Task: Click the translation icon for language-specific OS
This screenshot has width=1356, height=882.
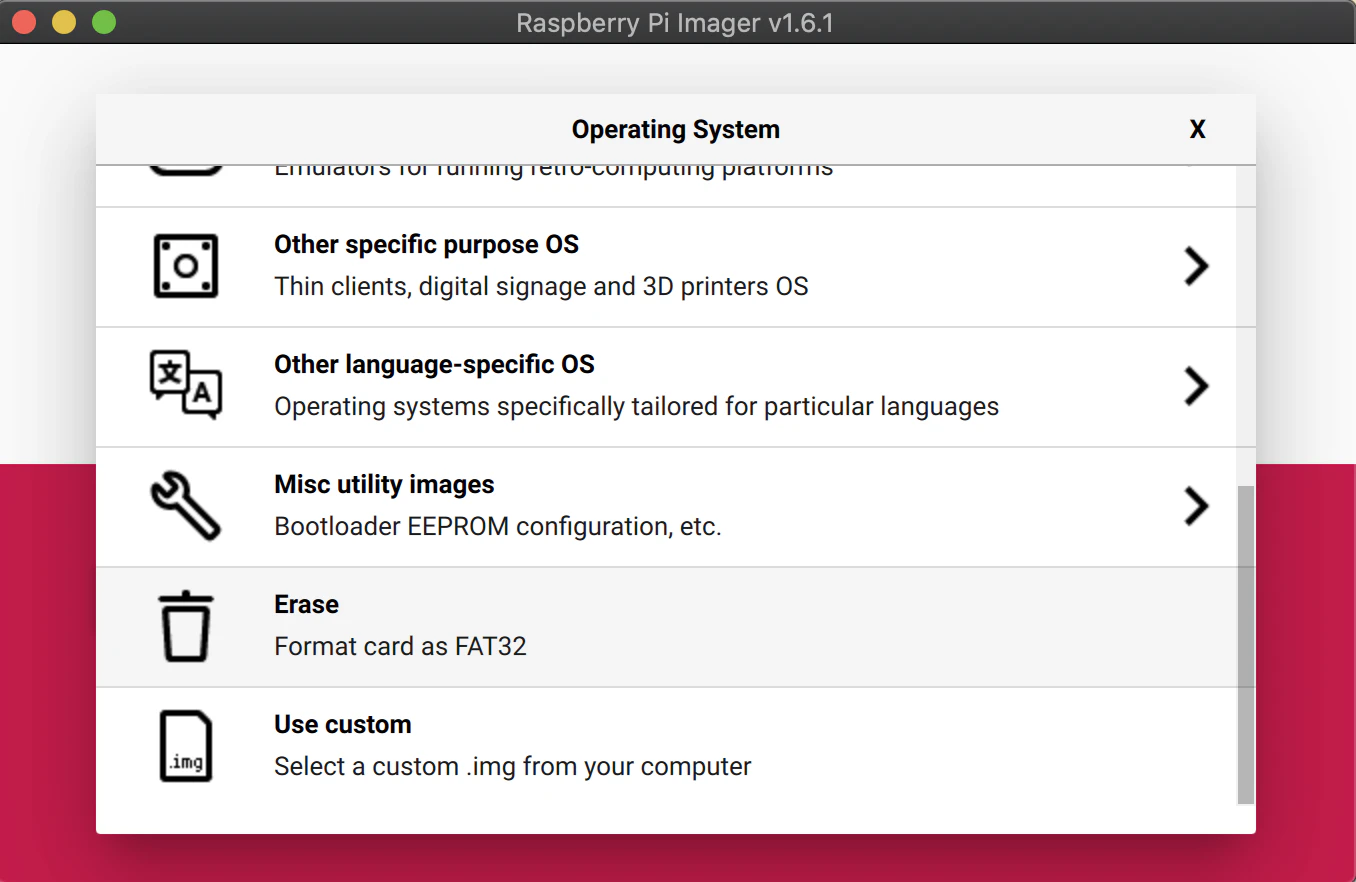Action: (x=186, y=385)
